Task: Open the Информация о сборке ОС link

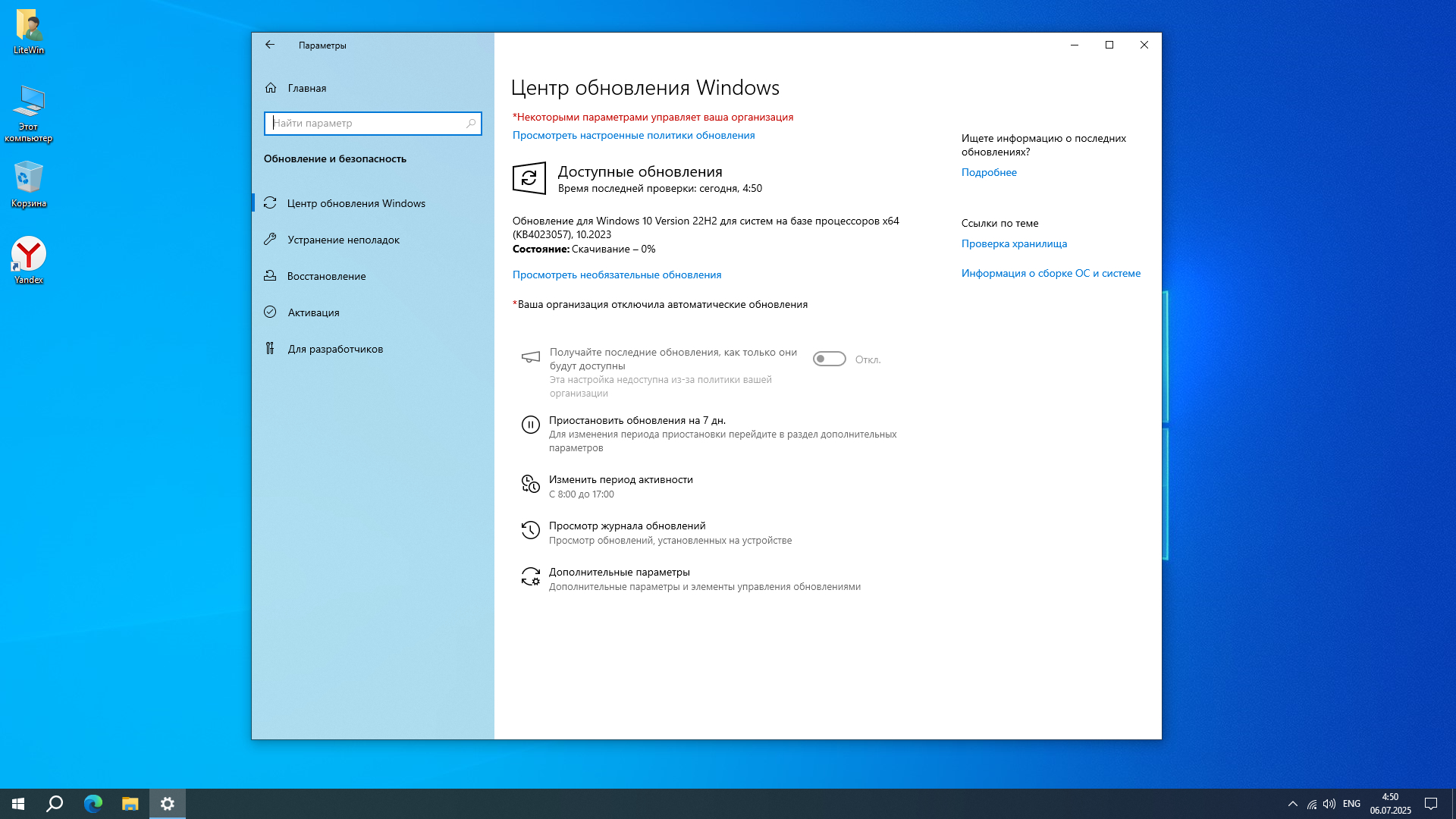Action: tap(1050, 273)
